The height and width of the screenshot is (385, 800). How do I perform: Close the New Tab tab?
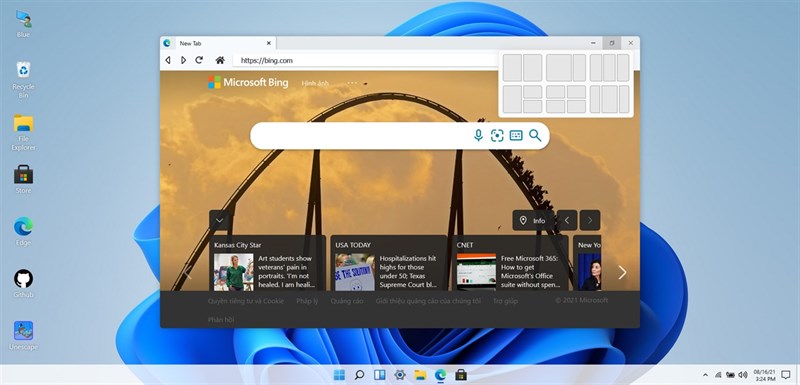point(269,43)
